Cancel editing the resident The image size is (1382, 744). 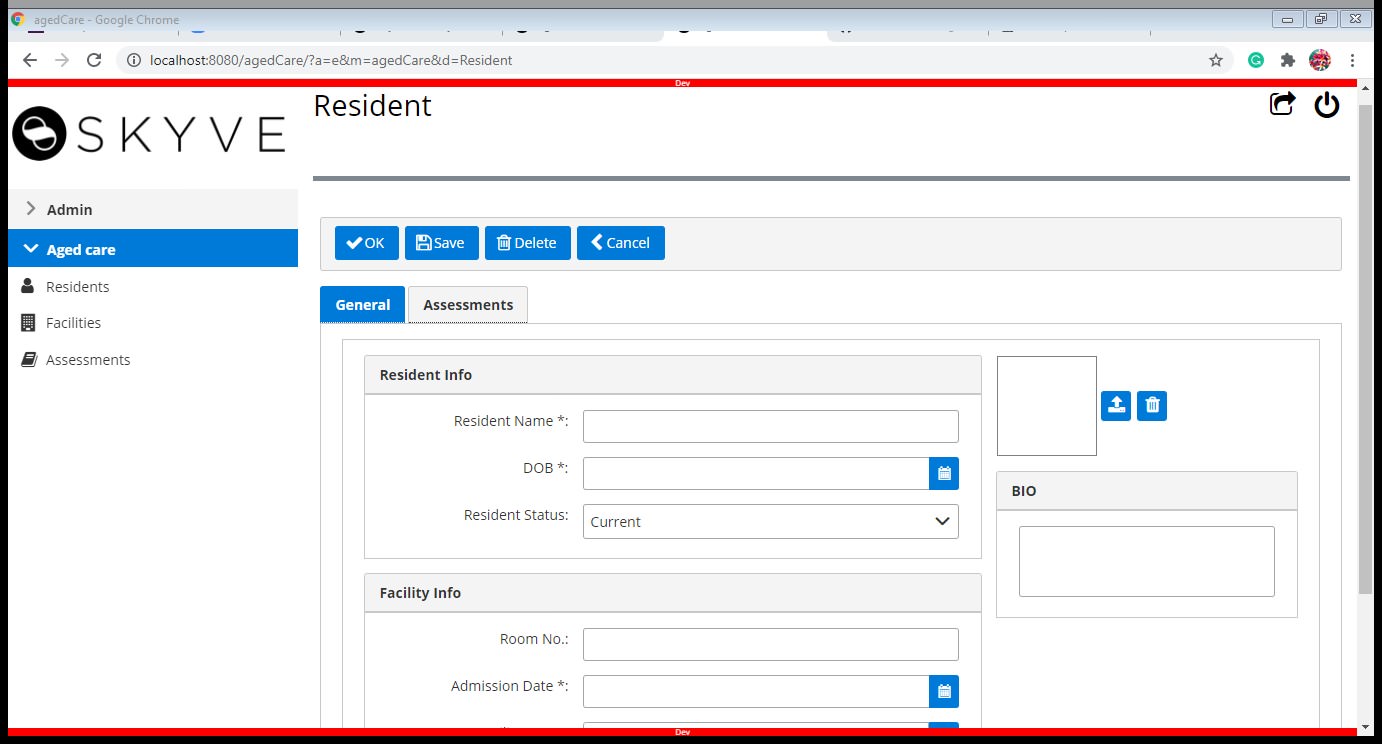[x=620, y=243]
